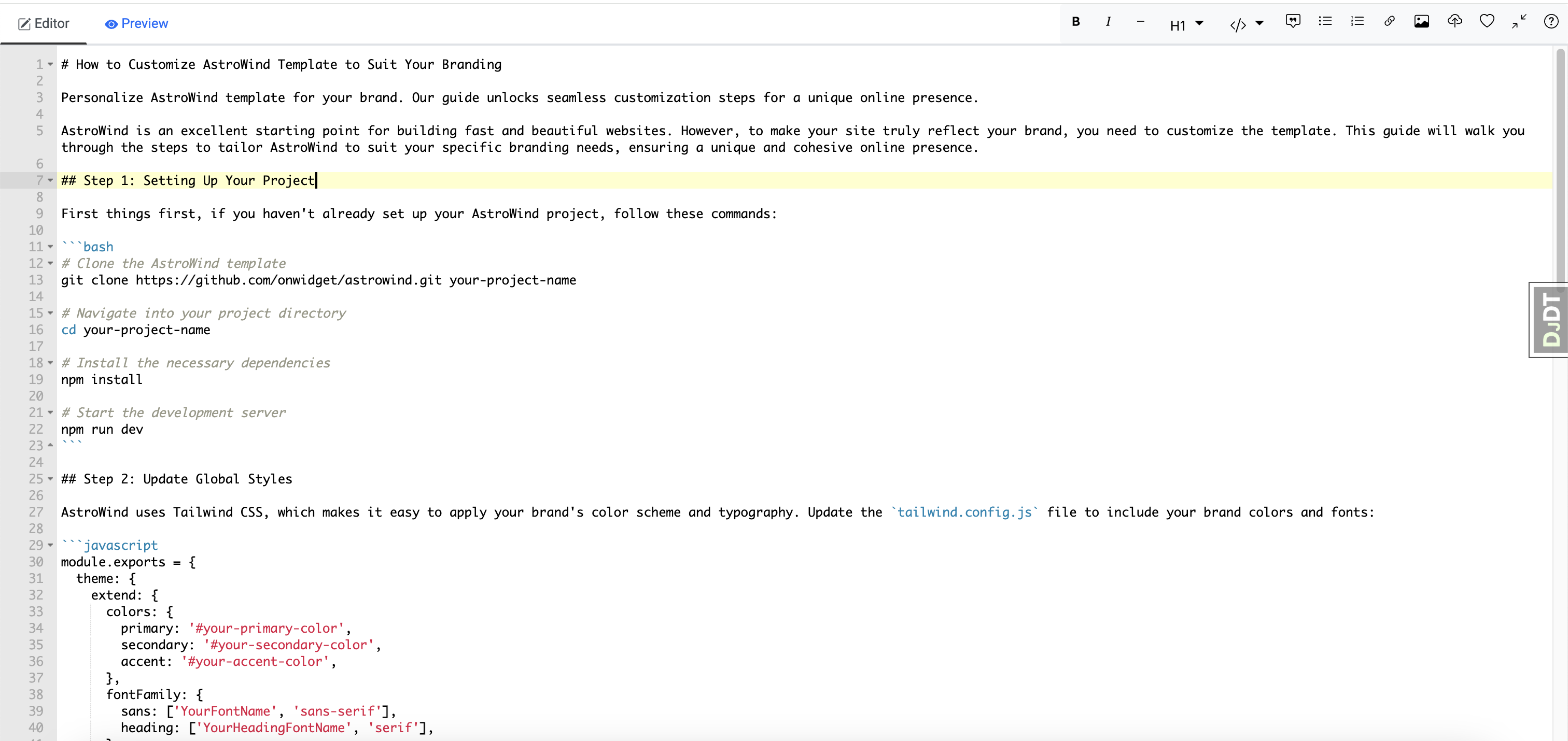Click the 'npm run dev' line
Image resolution: width=1568 pixels, height=741 pixels.
pyautogui.click(x=102, y=430)
